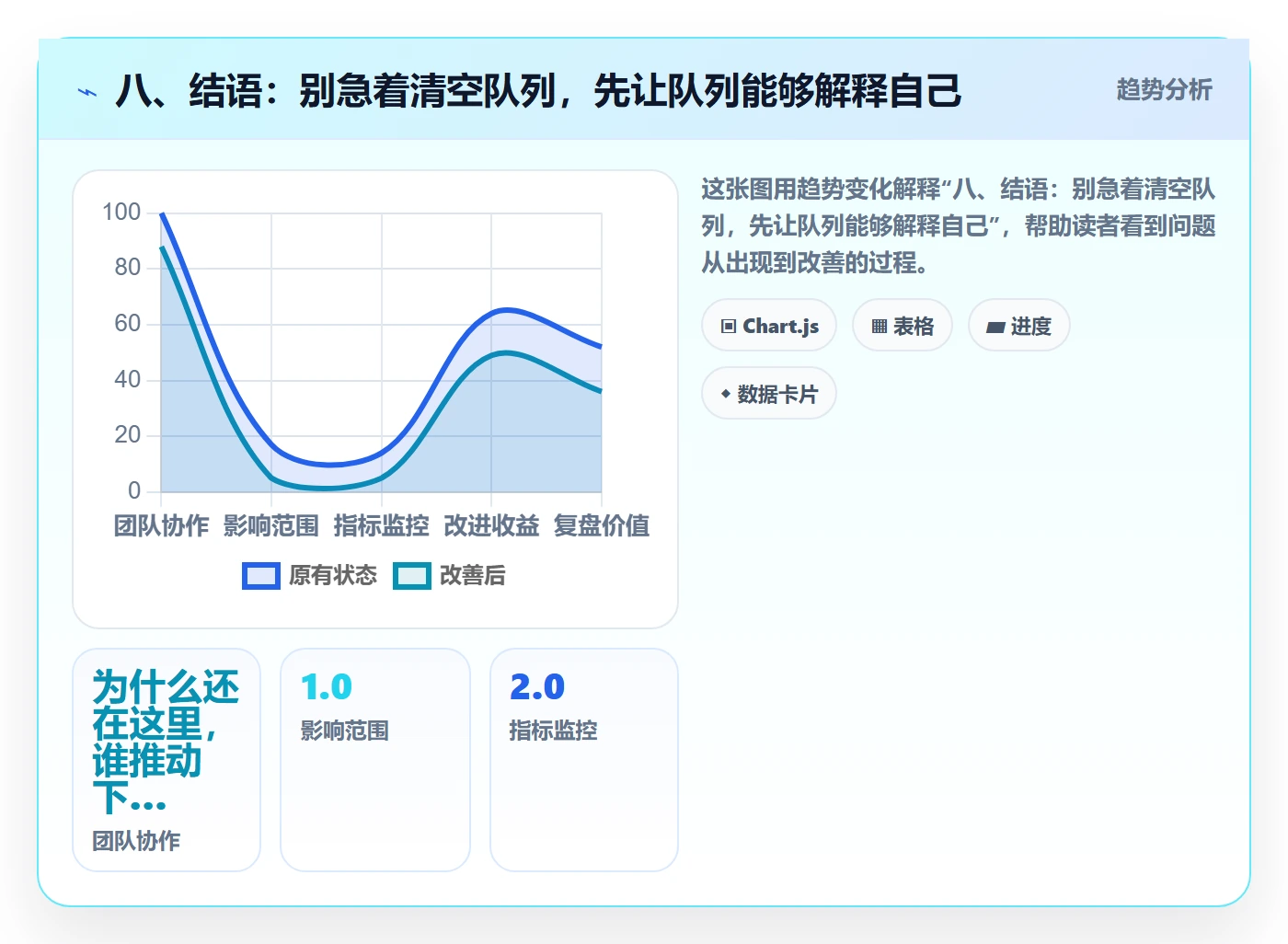Click the 复盘价值 x-axis label
The height and width of the screenshot is (944, 1288).
click(x=602, y=526)
